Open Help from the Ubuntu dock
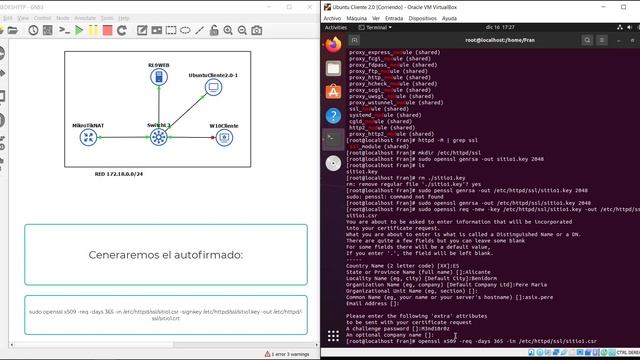The height and width of the screenshot is (360, 640). point(333,116)
